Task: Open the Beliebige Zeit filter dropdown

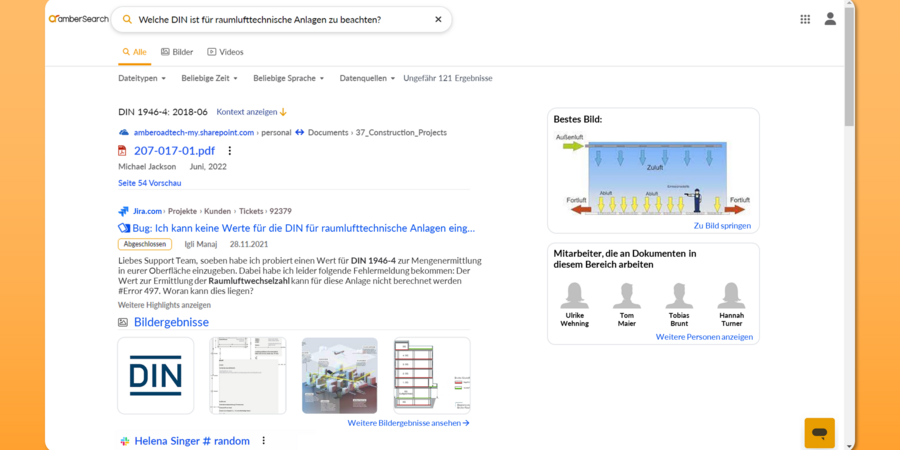Action: (x=210, y=78)
